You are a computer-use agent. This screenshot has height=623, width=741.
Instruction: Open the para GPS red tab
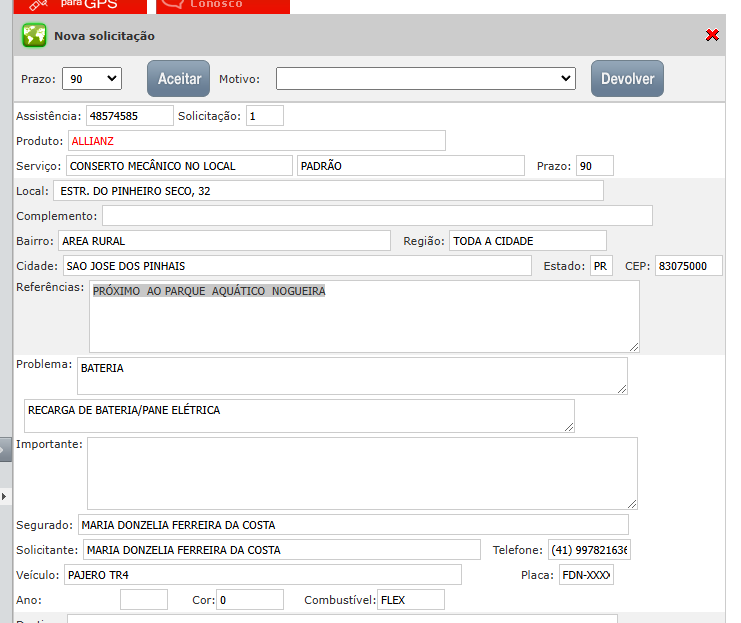[80, 6]
